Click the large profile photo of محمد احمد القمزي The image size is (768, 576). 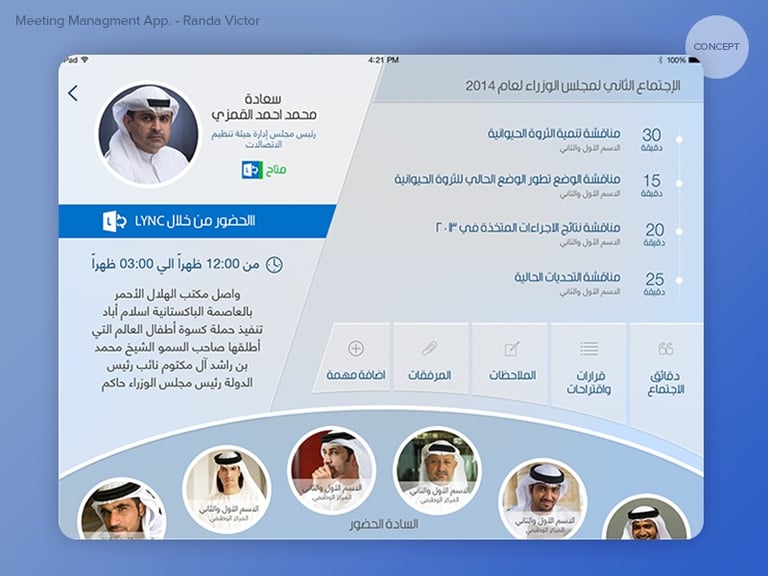point(148,134)
